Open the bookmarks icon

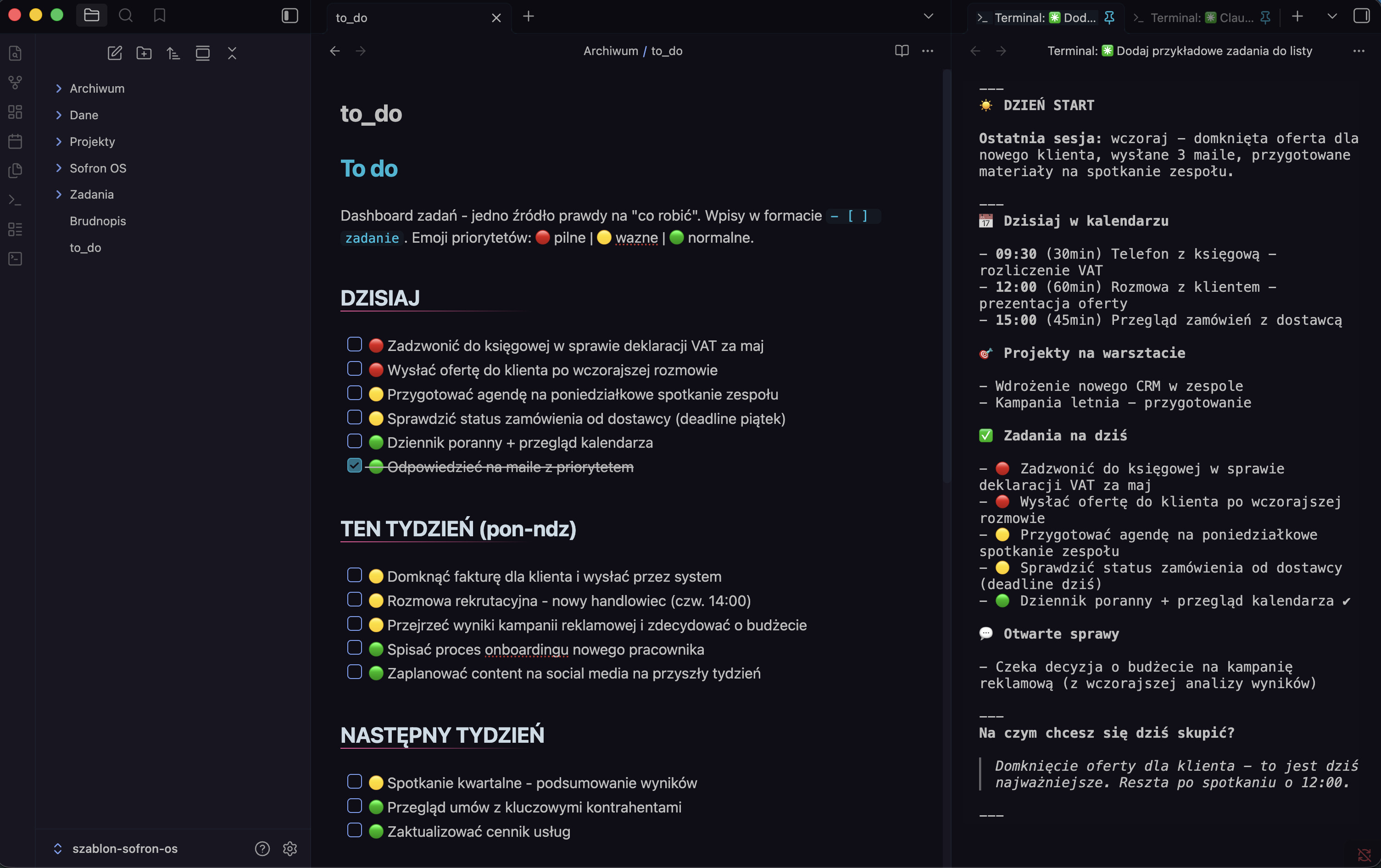(x=160, y=16)
